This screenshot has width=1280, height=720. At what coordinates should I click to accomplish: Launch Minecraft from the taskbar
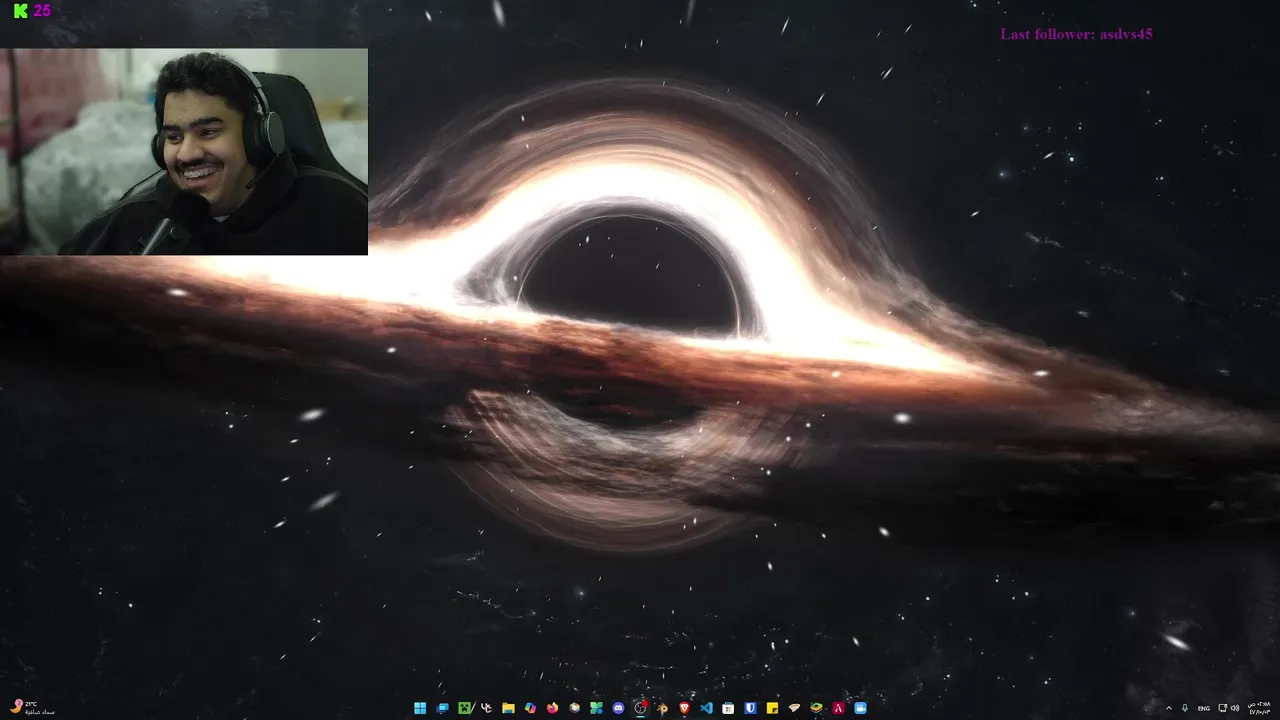(x=464, y=708)
